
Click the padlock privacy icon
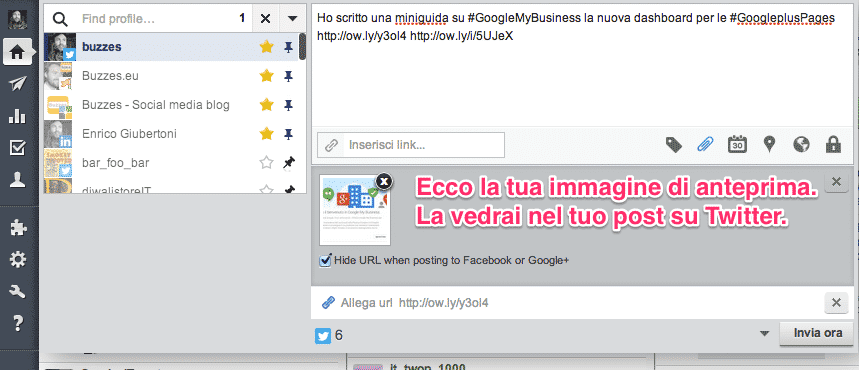pyautogui.click(x=833, y=145)
